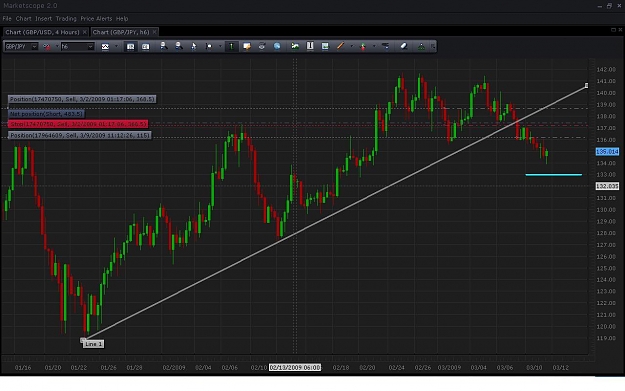Screen dimensions: 625x391
Task: Click the 03/10 date on time axis
Action: [534, 367]
